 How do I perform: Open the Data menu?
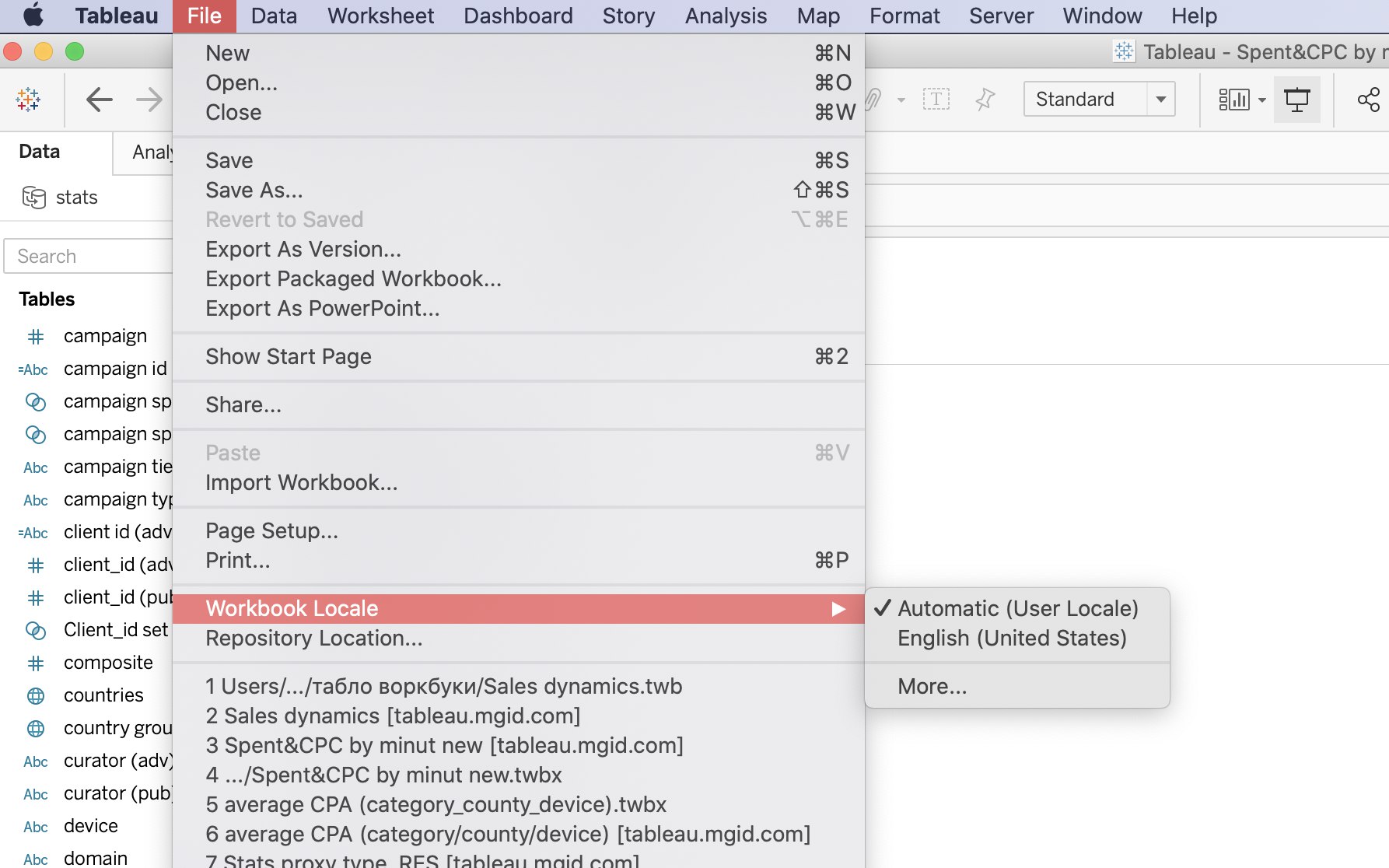tap(274, 16)
